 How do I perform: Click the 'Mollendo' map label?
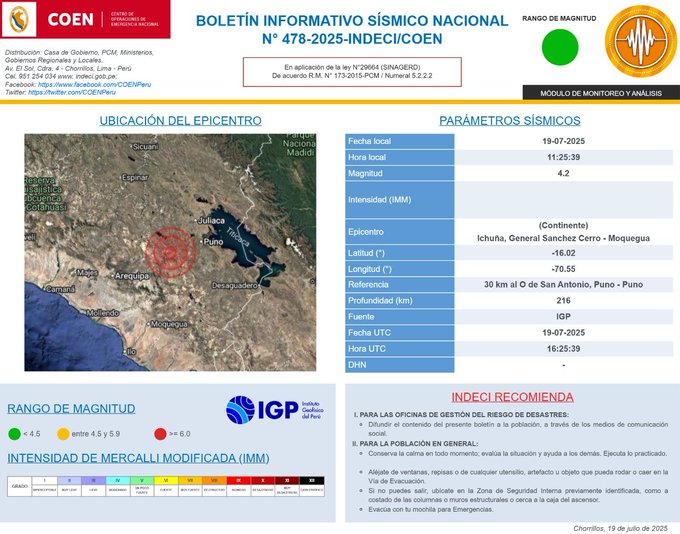coord(103,313)
